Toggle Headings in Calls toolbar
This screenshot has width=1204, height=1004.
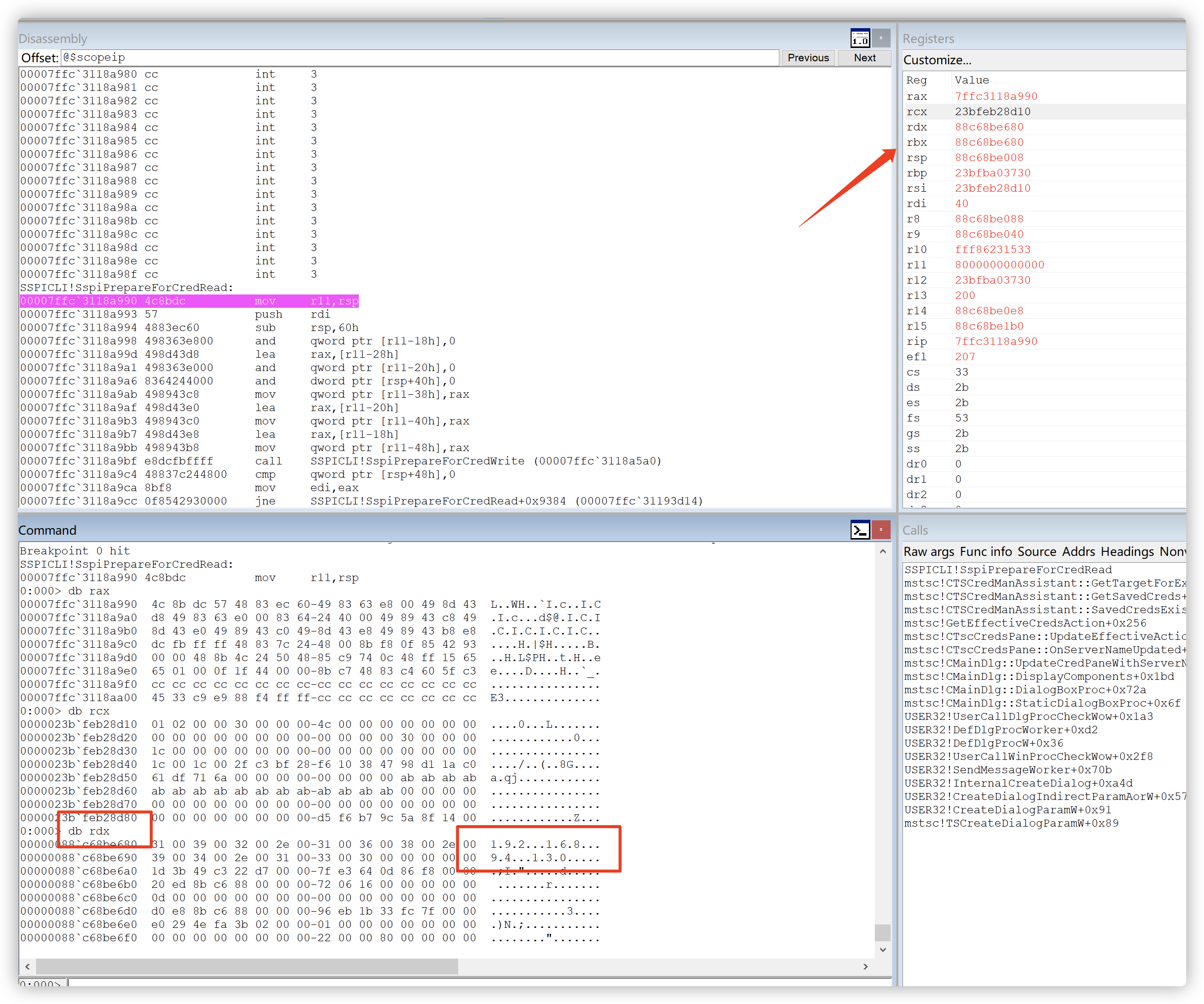(1126, 551)
